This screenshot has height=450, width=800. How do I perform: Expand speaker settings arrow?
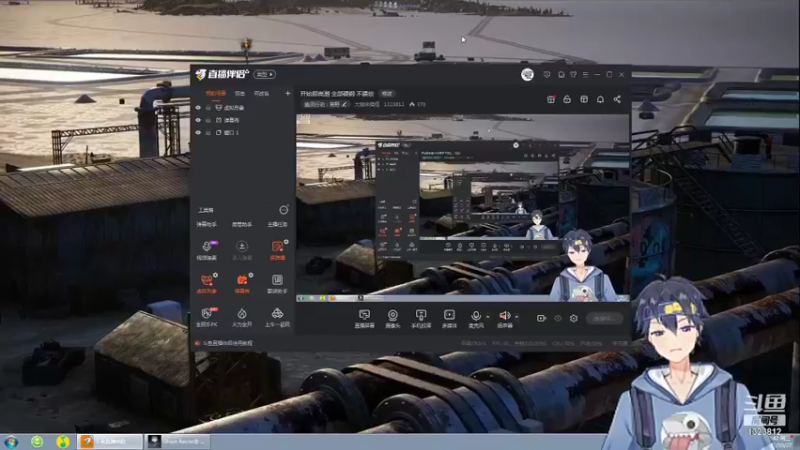pyautogui.click(x=516, y=317)
